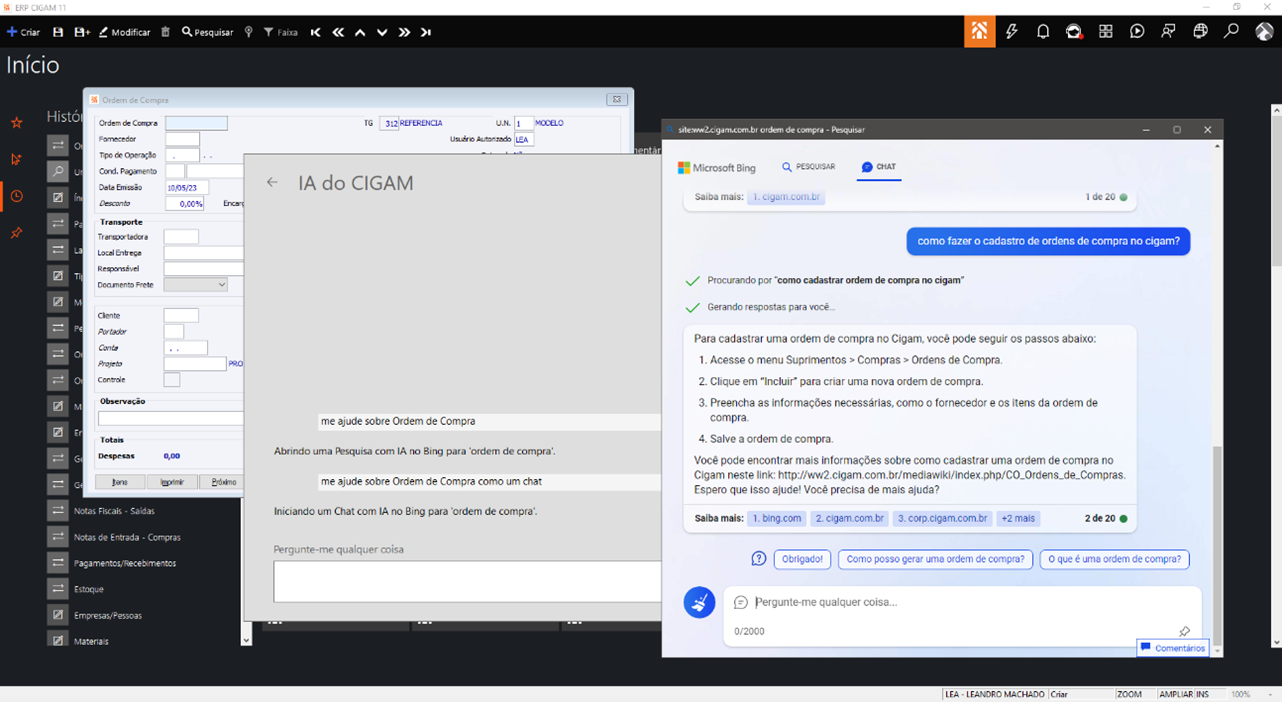The height and width of the screenshot is (702, 1282).
Task: Click 'Como posso gerar uma ordem de compra?' suggestion
Action: [935, 559]
